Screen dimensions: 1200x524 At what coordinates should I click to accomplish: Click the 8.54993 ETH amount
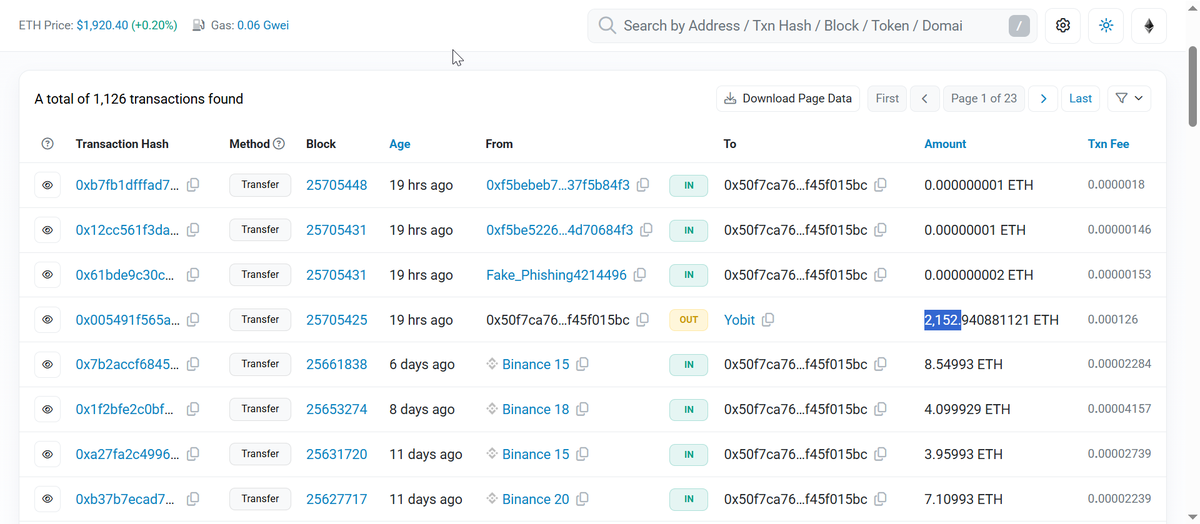(x=963, y=364)
